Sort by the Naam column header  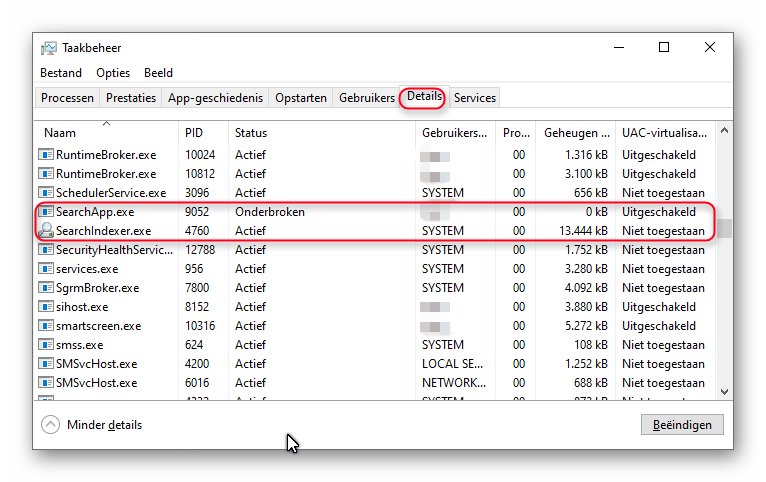(x=106, y=133)
